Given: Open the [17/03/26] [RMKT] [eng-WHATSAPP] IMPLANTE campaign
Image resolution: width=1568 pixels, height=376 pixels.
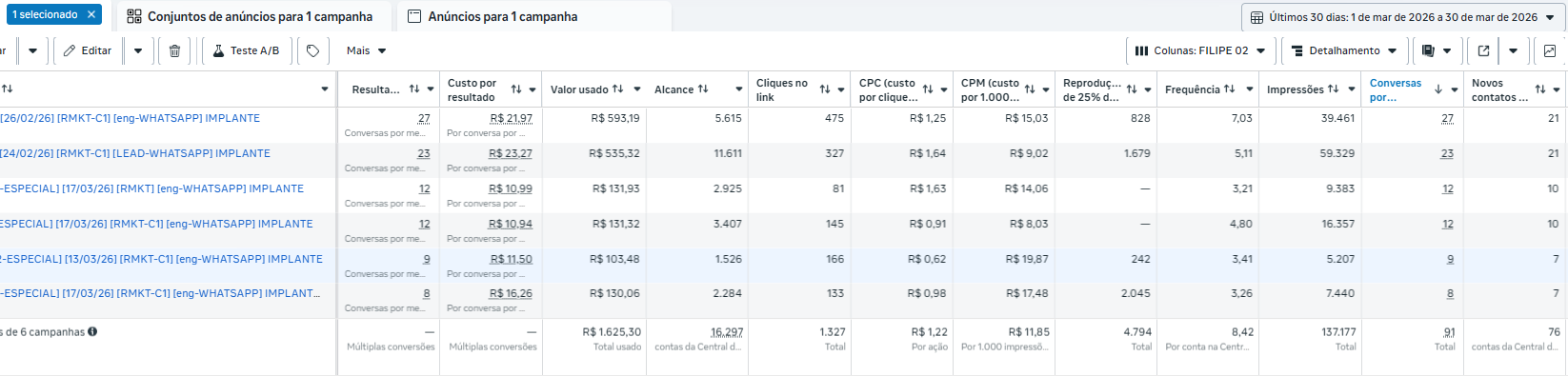Looking at the screenshot, I should click(152, 188).
